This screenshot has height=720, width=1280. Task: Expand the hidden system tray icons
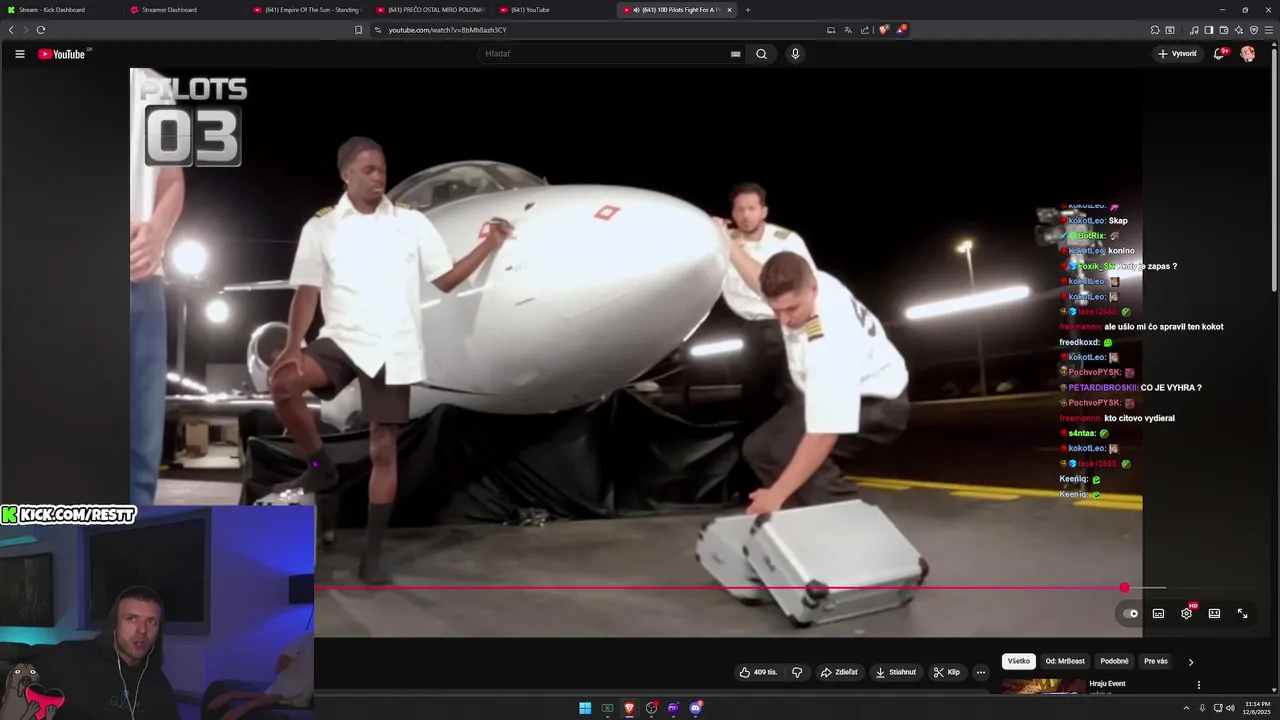[1189, 708]
